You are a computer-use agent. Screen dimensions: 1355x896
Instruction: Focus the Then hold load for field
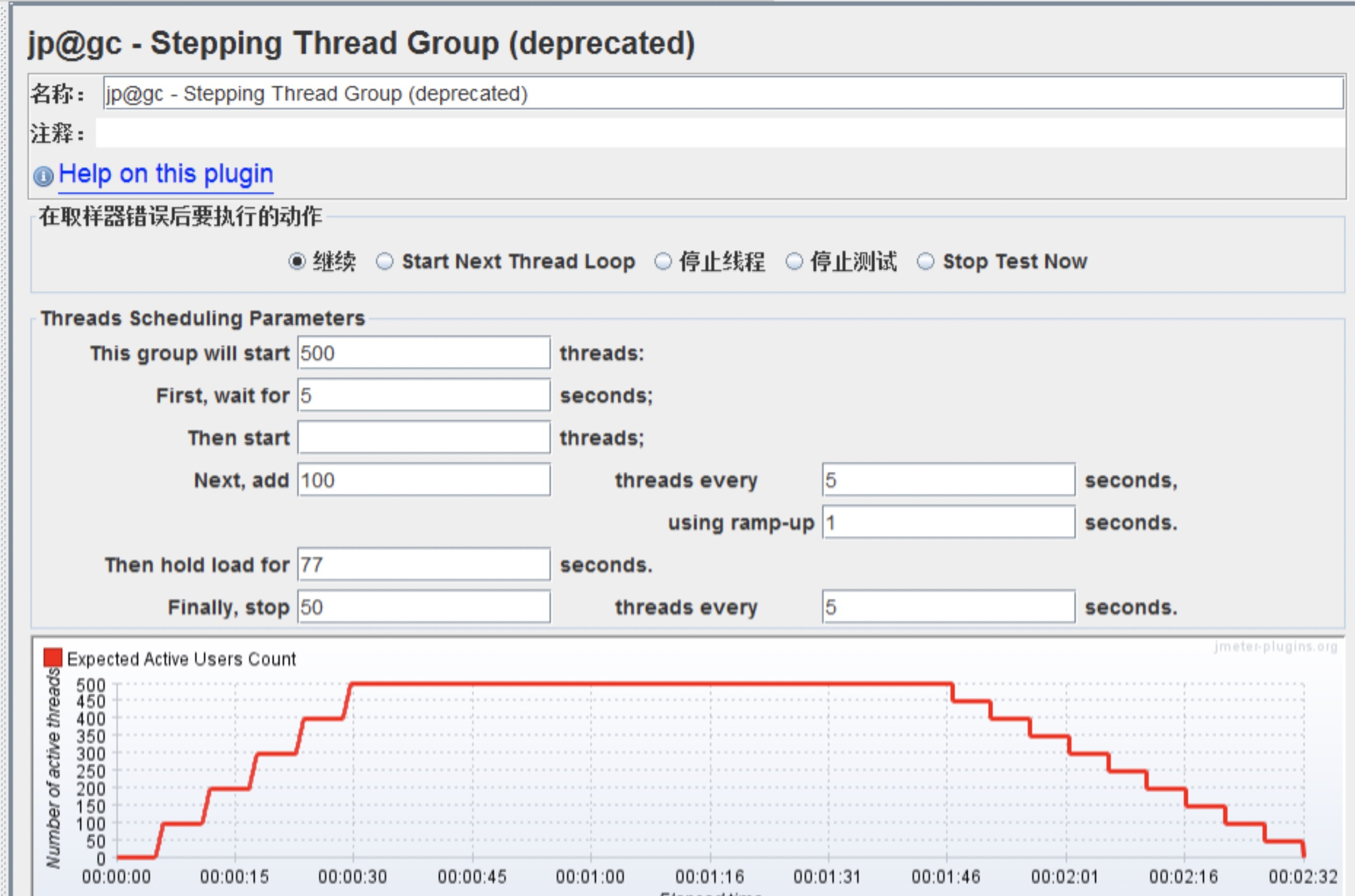pos(424,565)
